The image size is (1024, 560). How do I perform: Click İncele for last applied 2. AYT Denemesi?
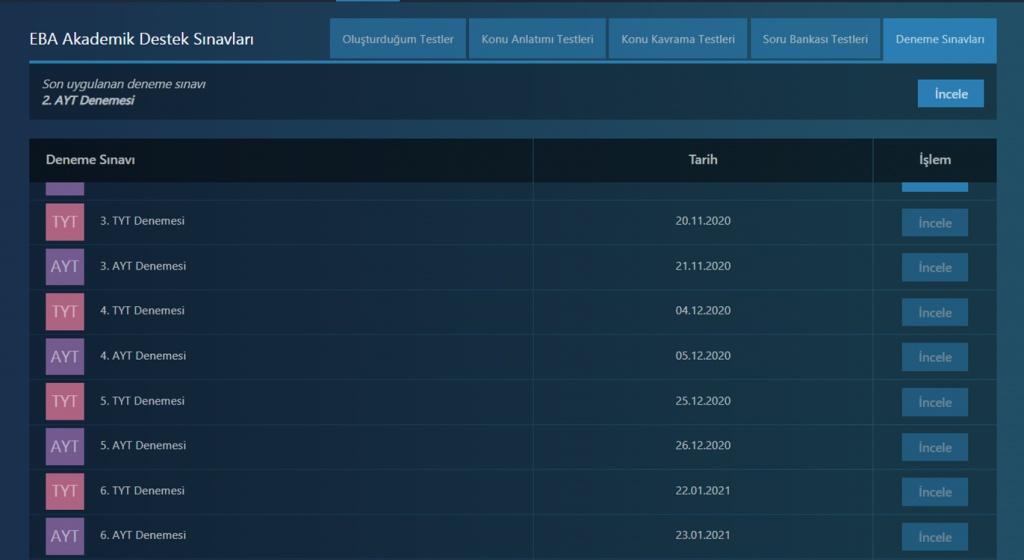[951, 93]
